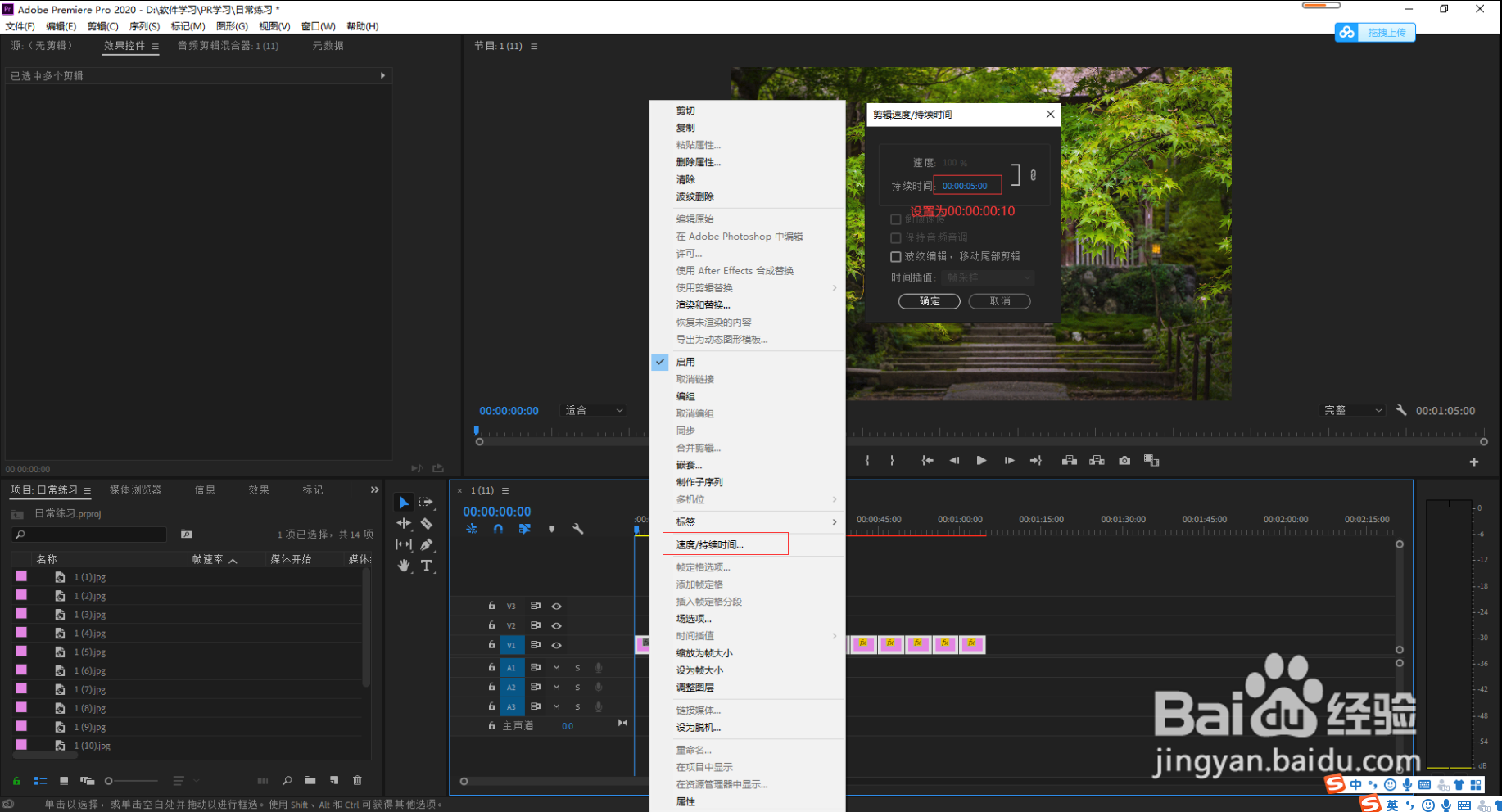The width and height of the screenshot is (1502, 812).
Task: Open comparison view in program monitor
Action: (x=1151, y=461)
